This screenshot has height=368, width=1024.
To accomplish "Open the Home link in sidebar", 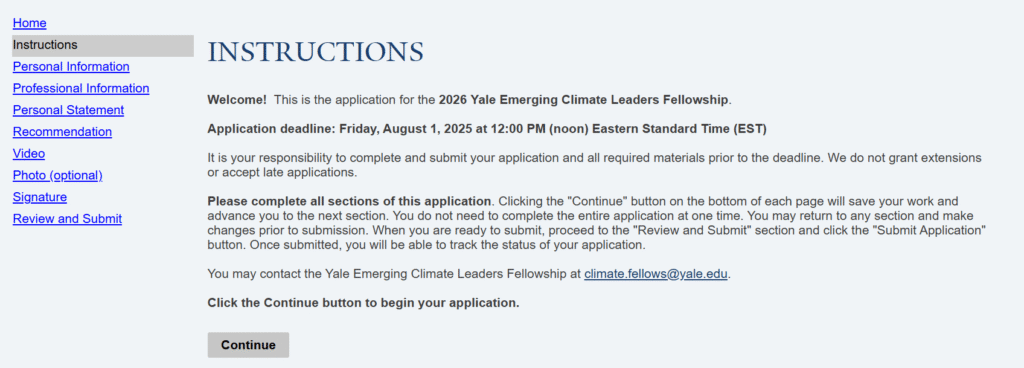I will point(29,23).
